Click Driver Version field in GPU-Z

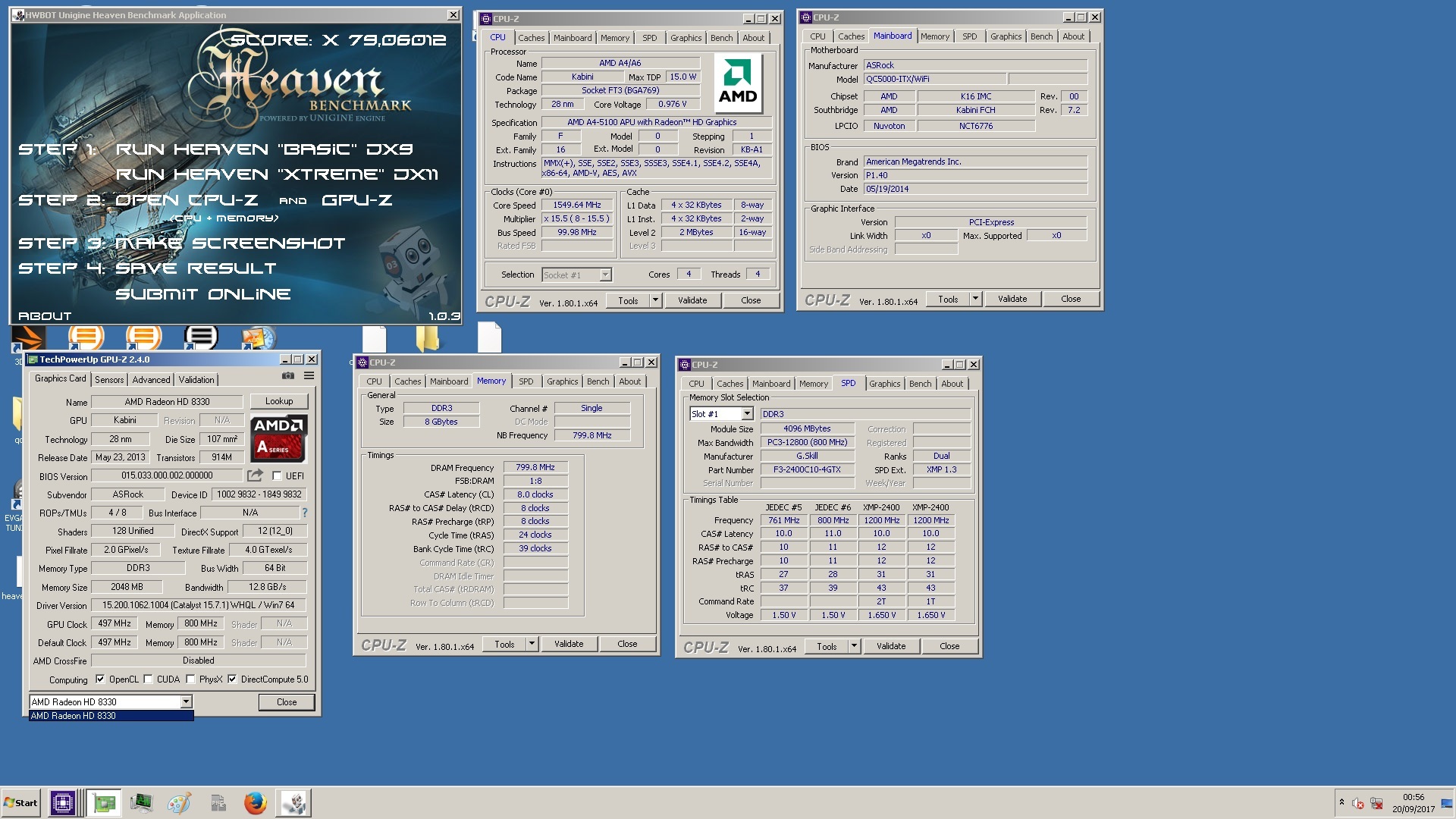199,605
